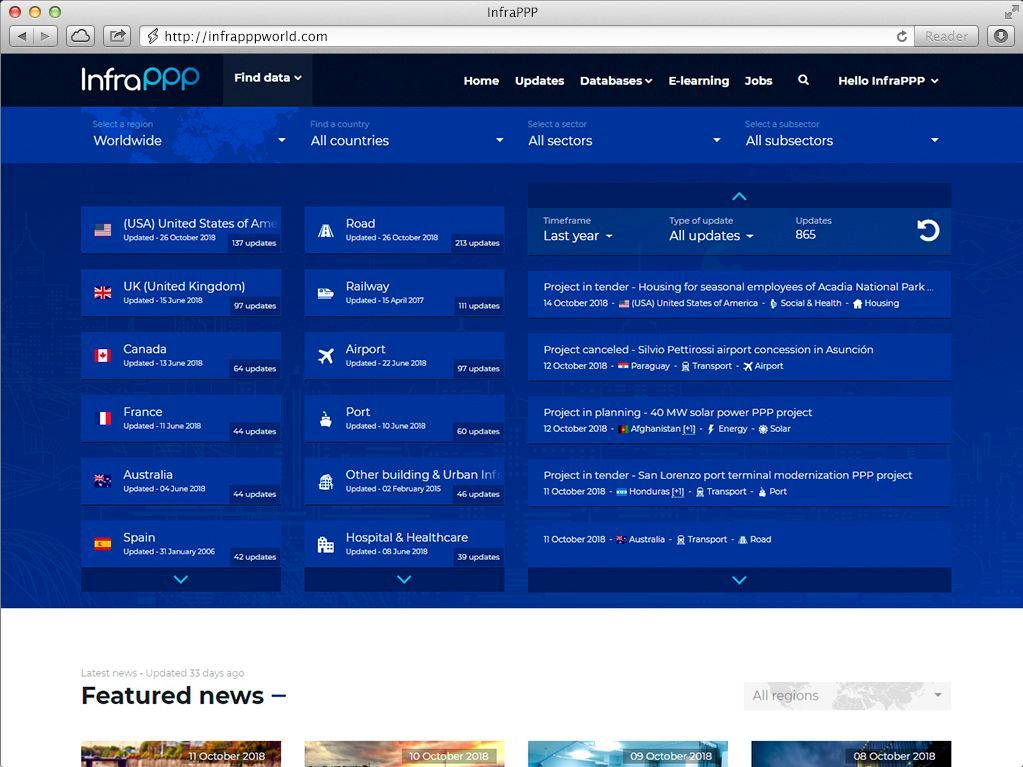The image size is (1023, 767).
Task: Click the Canada flag icon
Action: click(x=102, y=356)
